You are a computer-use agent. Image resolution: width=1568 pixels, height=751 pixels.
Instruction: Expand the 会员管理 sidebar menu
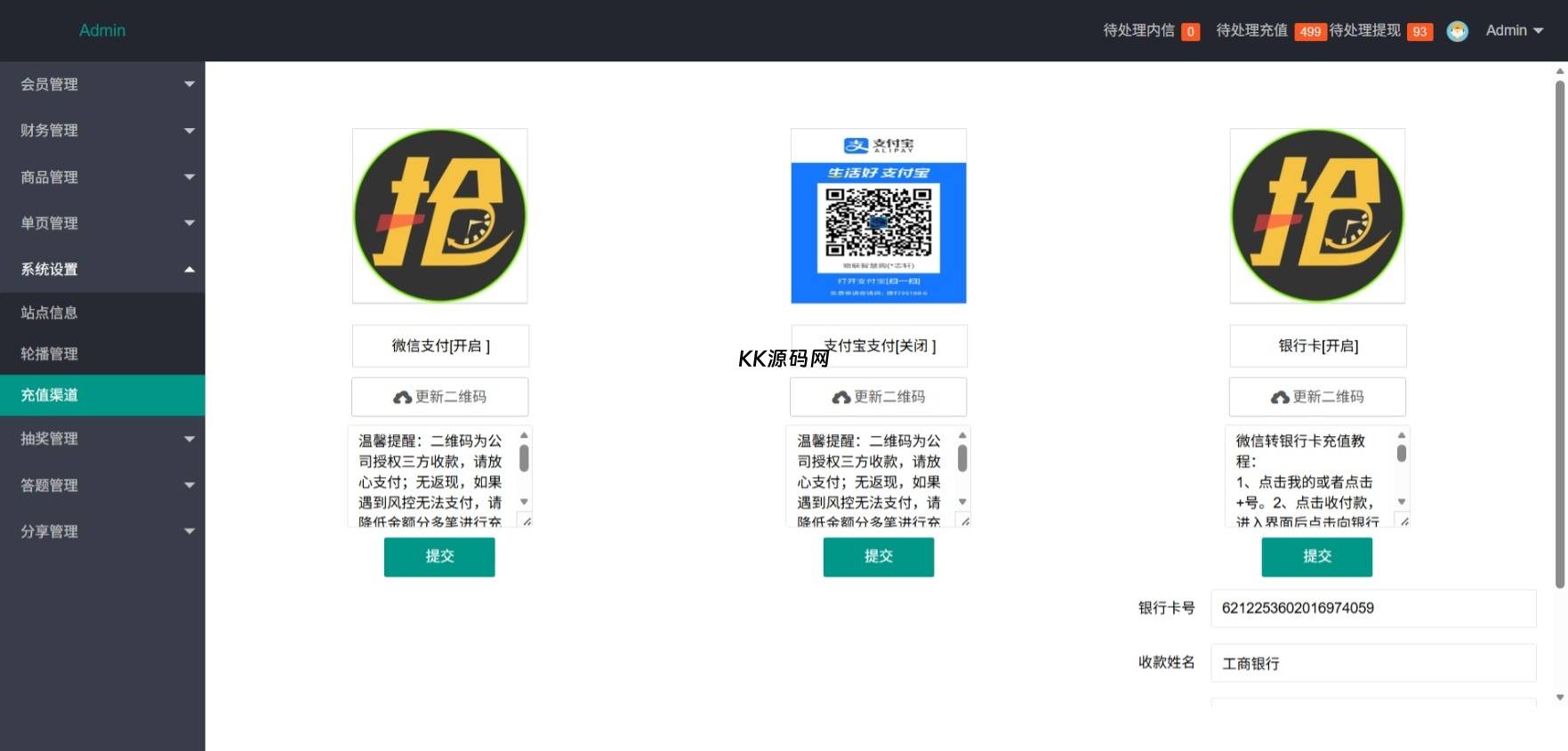click(102, 85)
